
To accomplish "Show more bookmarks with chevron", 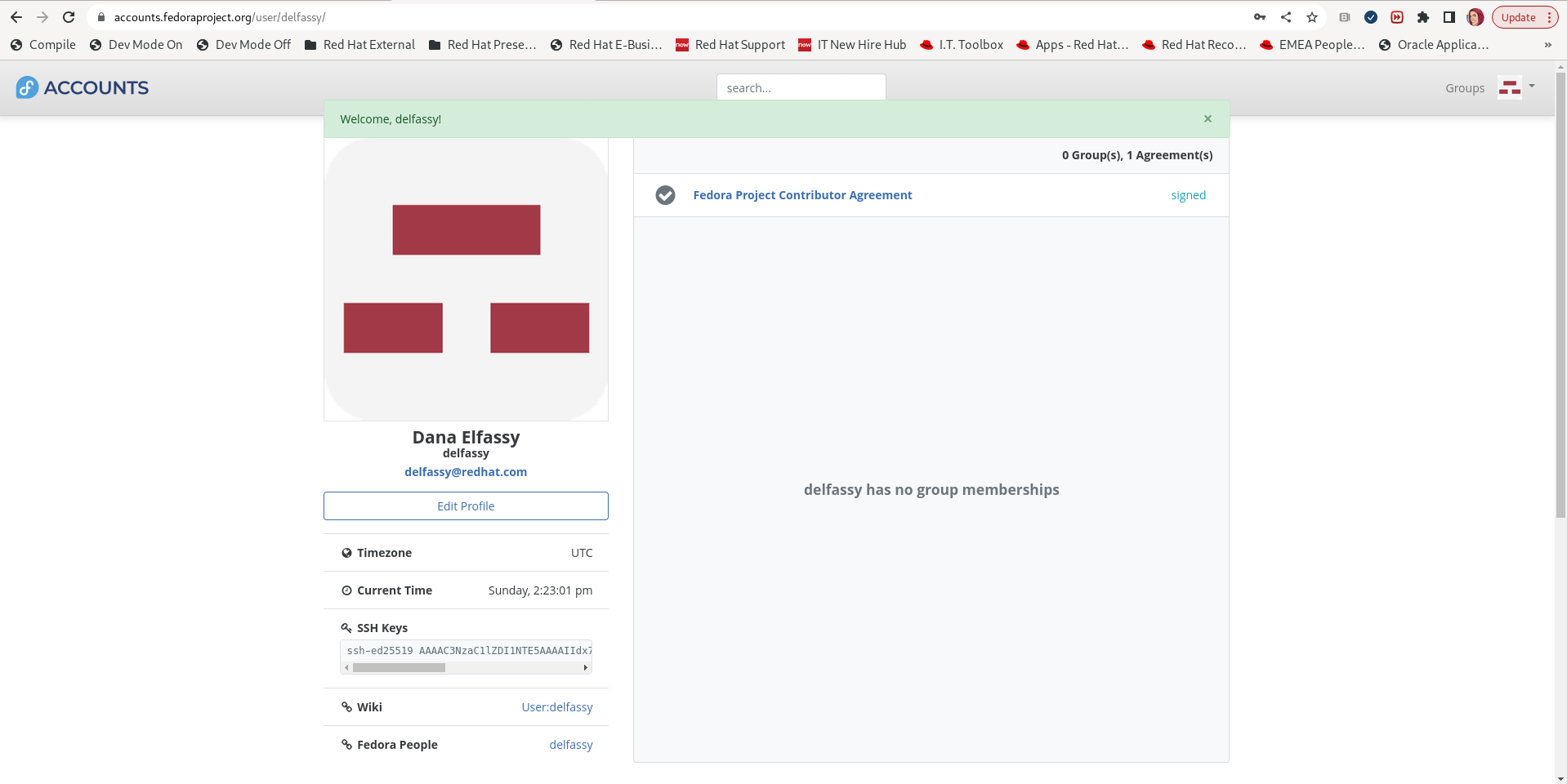I will pos(1547,45).
